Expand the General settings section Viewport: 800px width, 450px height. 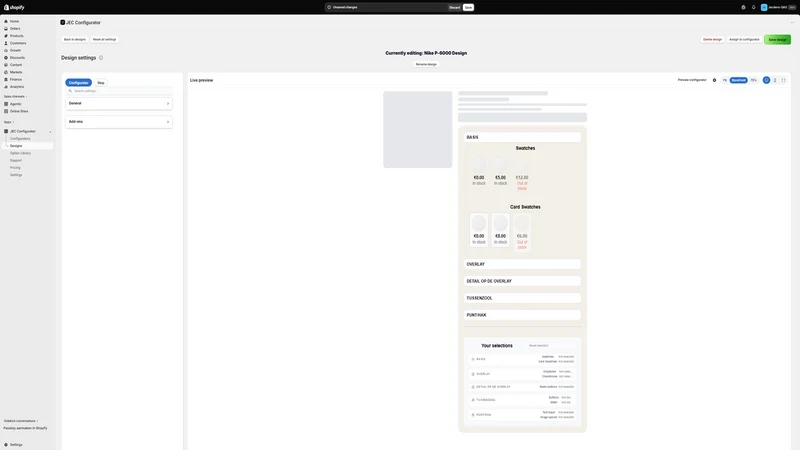point(119,103)
